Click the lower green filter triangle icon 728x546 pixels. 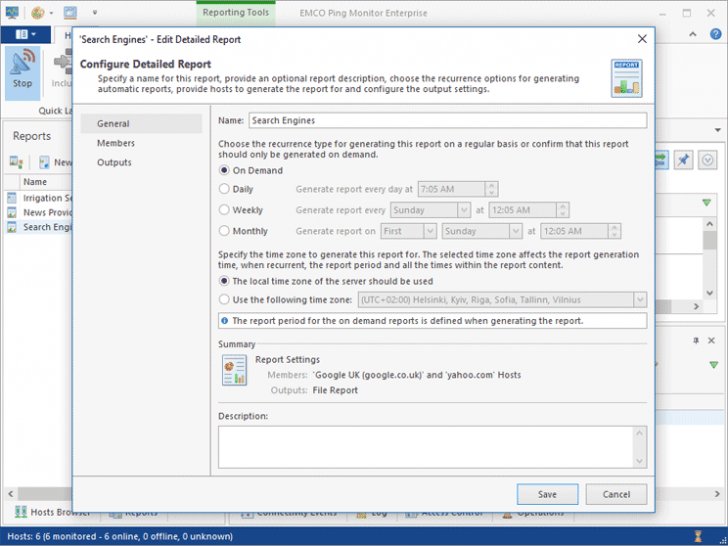pyautogui.click(x=714, y=365)
